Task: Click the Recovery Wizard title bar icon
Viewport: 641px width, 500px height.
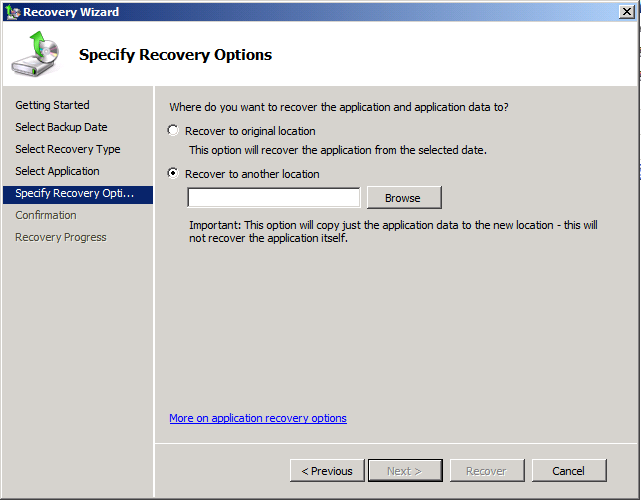Action: 12,12
